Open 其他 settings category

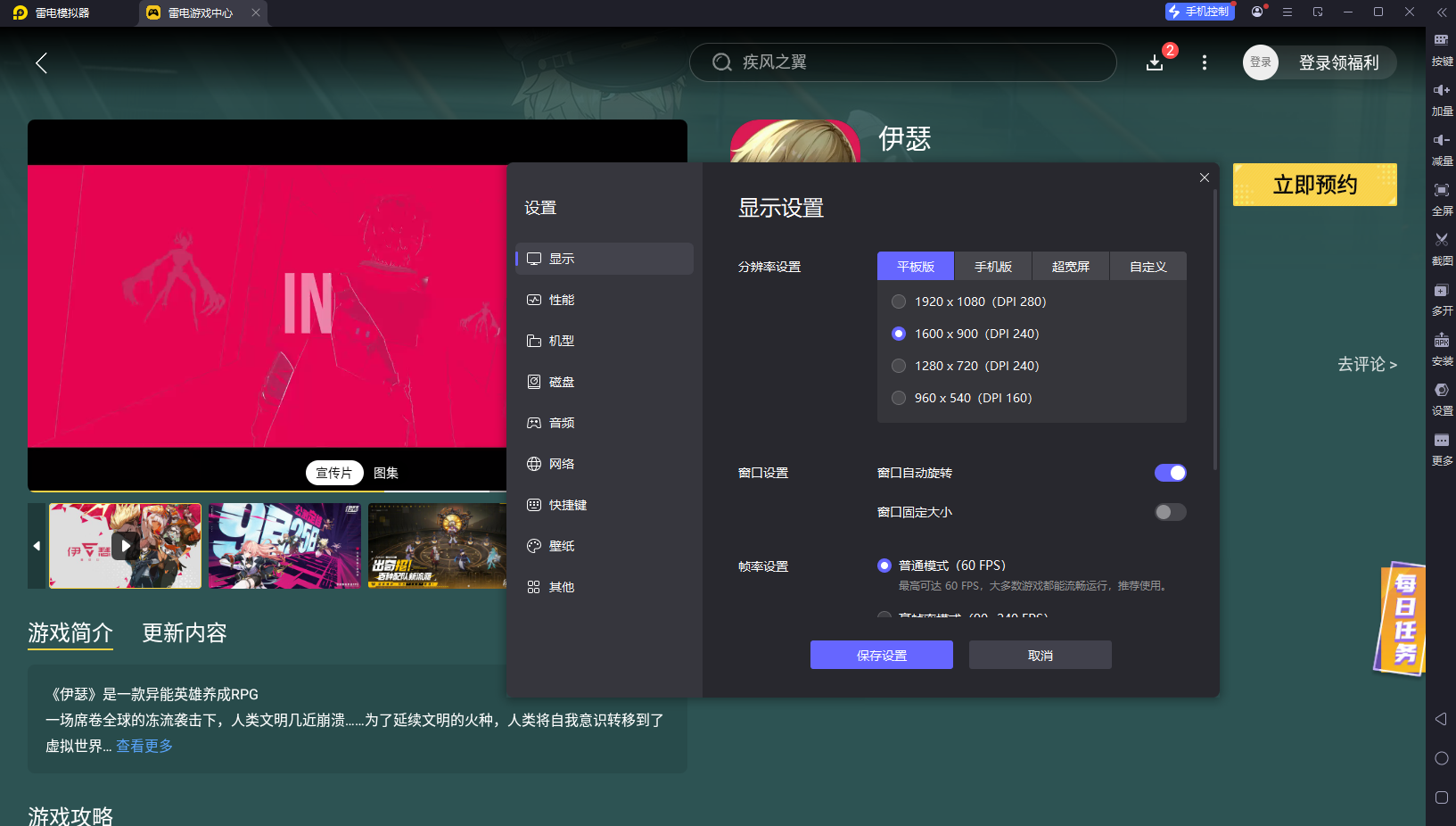[605, 587]
